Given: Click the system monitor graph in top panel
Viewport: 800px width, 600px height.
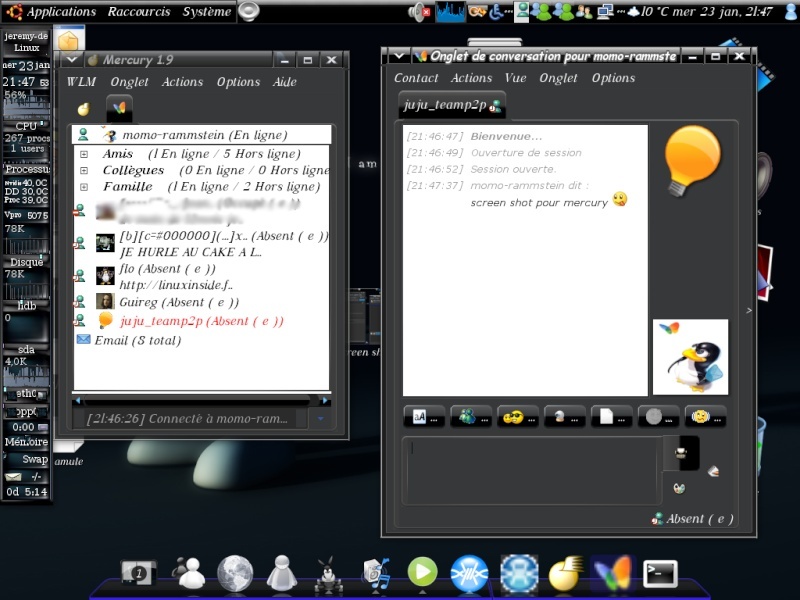Looking at the screenshot, I should tap(450, 12).
